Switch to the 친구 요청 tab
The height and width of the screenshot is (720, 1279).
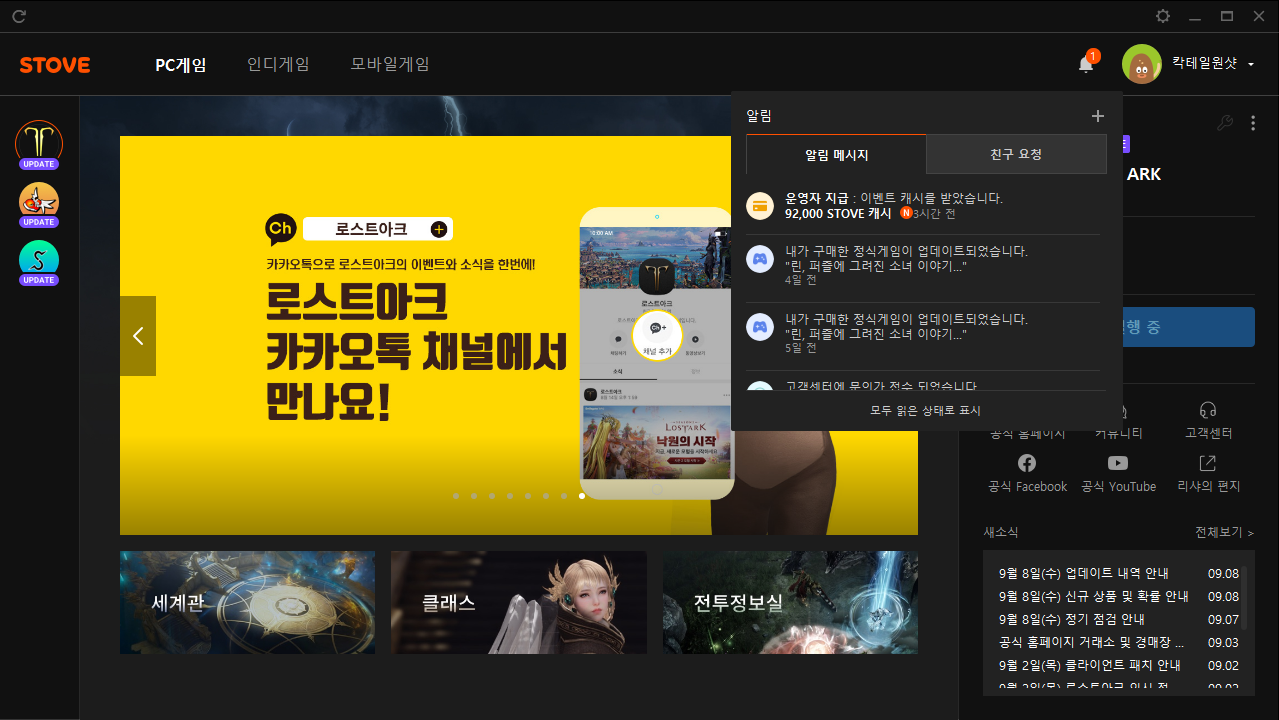(1016, 155)
